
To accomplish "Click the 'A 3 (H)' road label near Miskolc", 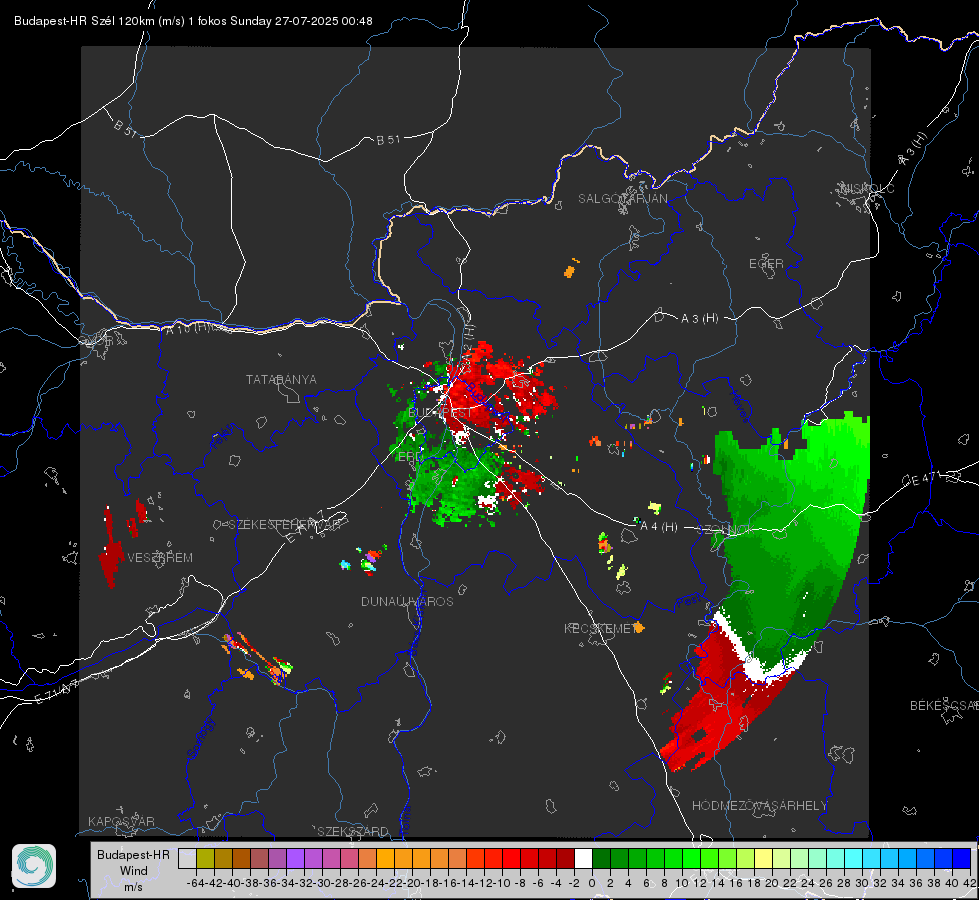I will (913, 149).
